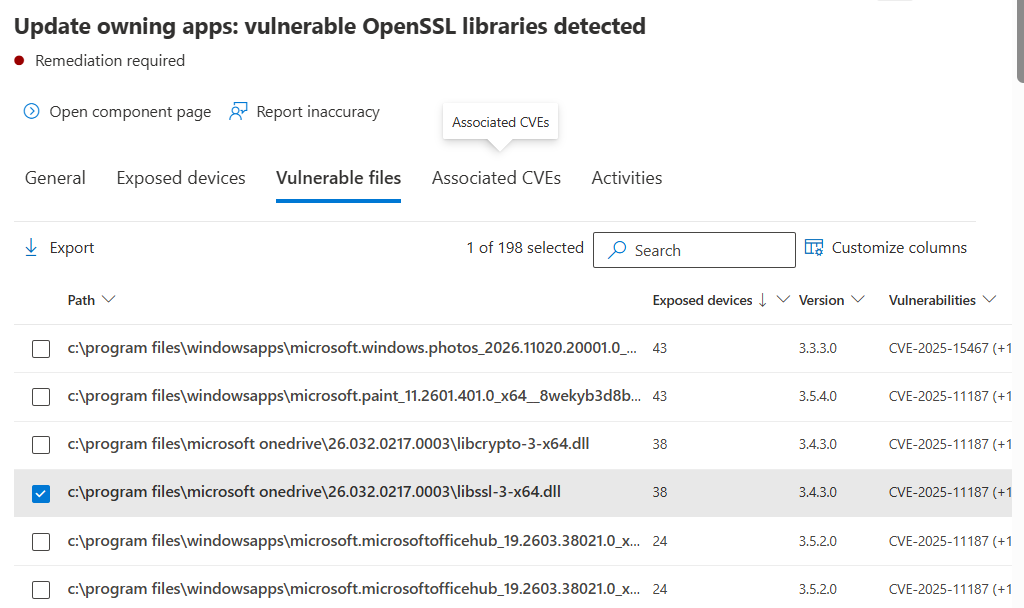
Task: Click exposed devices count 38 in libcrypto row
Action: pyautogui.click(x=660, y=444)
